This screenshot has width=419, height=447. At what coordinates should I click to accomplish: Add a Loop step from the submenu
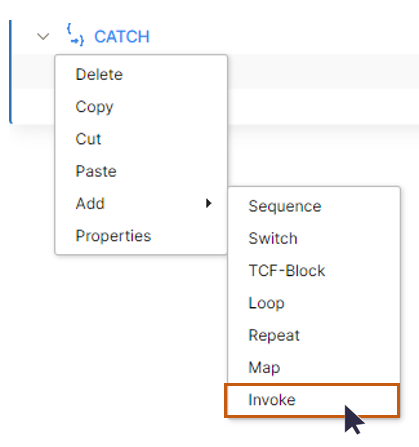[314, 303]
